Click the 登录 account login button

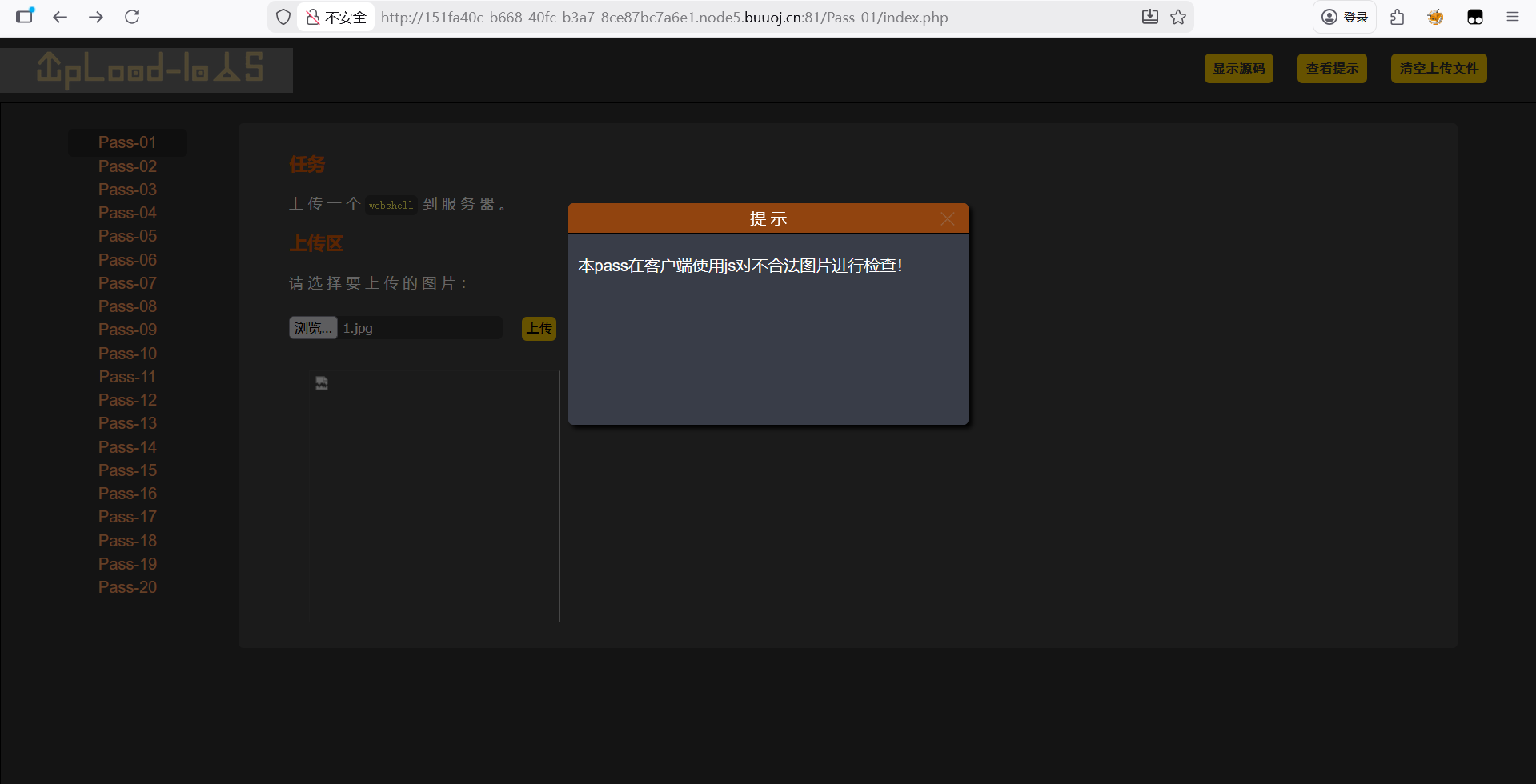(x=1344, y=17)
